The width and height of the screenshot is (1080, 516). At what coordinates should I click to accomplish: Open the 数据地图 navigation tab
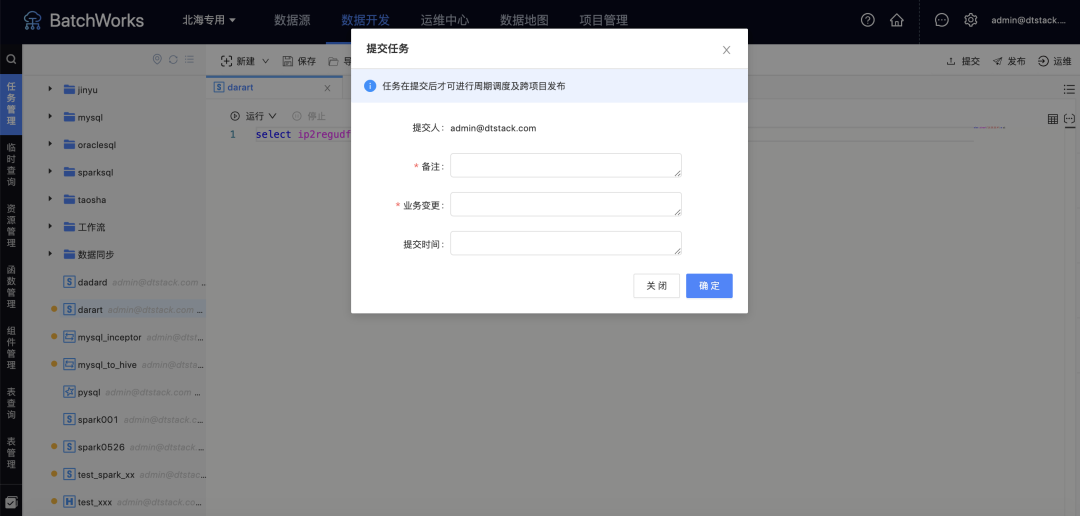coord(524,20)
